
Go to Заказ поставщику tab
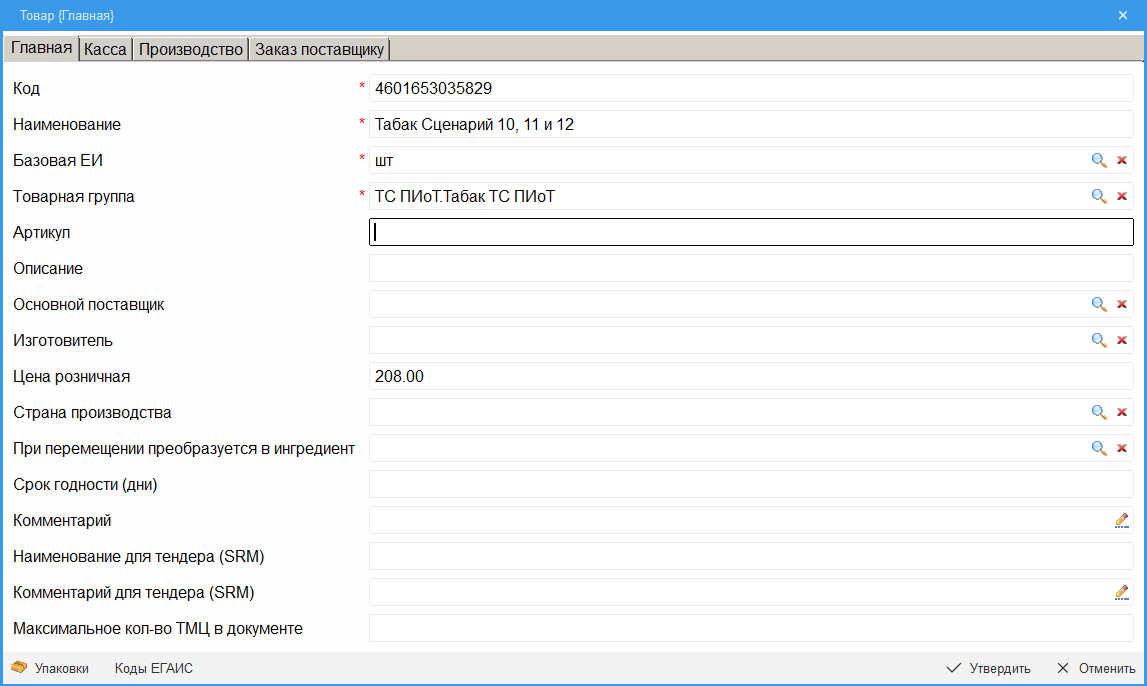319,49
